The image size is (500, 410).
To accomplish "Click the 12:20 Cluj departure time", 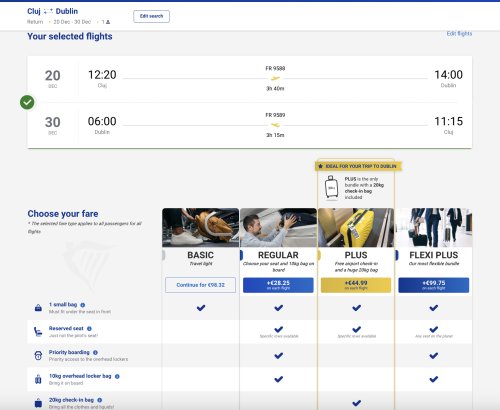I will point(102,75).
